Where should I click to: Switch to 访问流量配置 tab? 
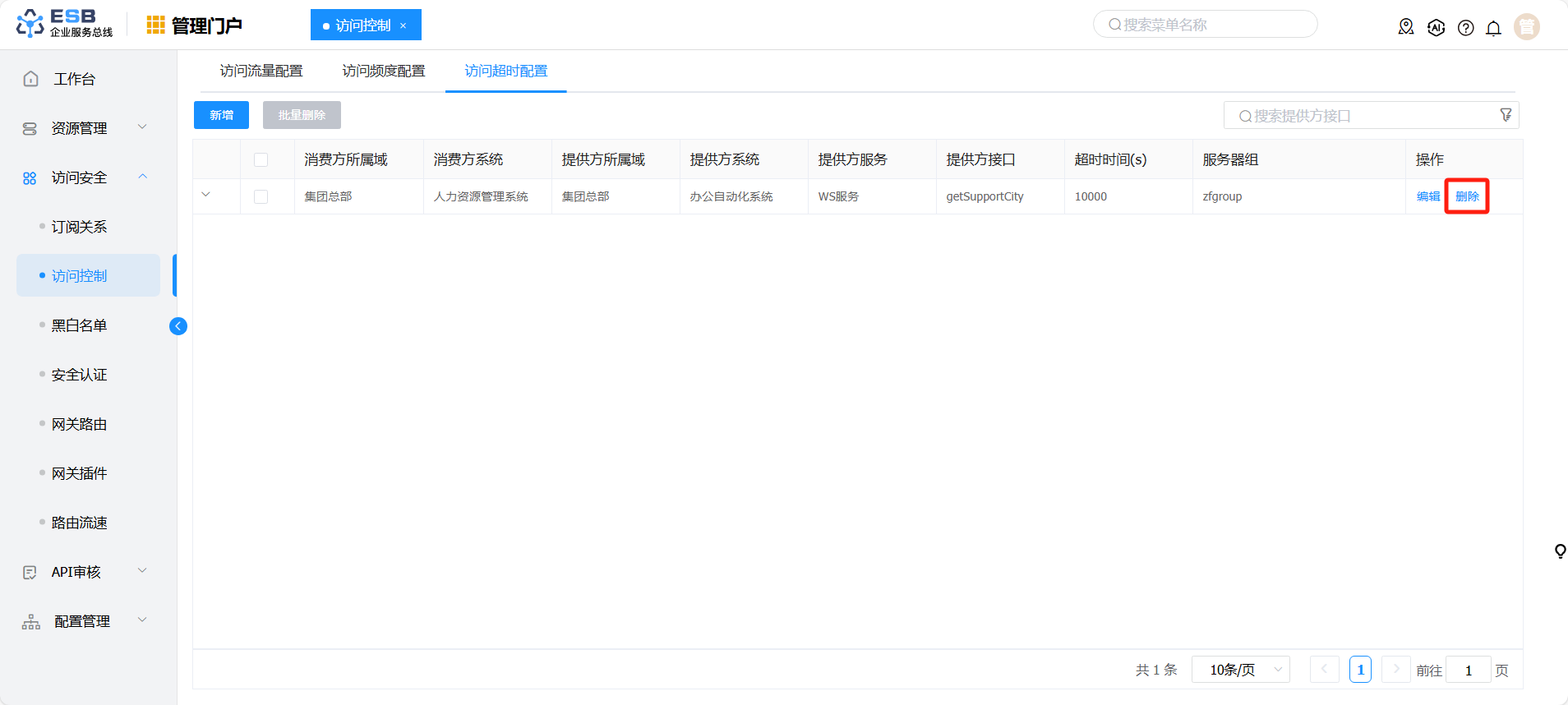tap(261, 71)
